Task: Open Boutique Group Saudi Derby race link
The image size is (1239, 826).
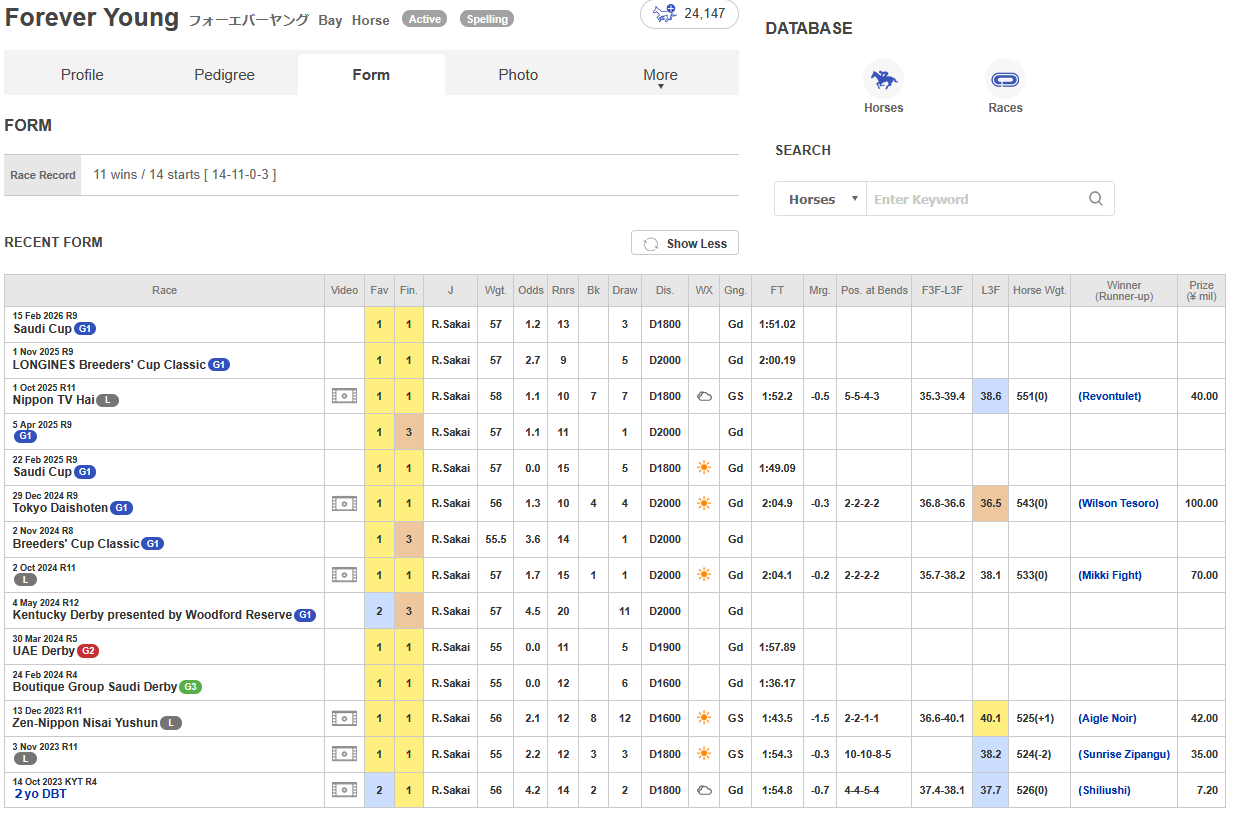Action: 95,687
